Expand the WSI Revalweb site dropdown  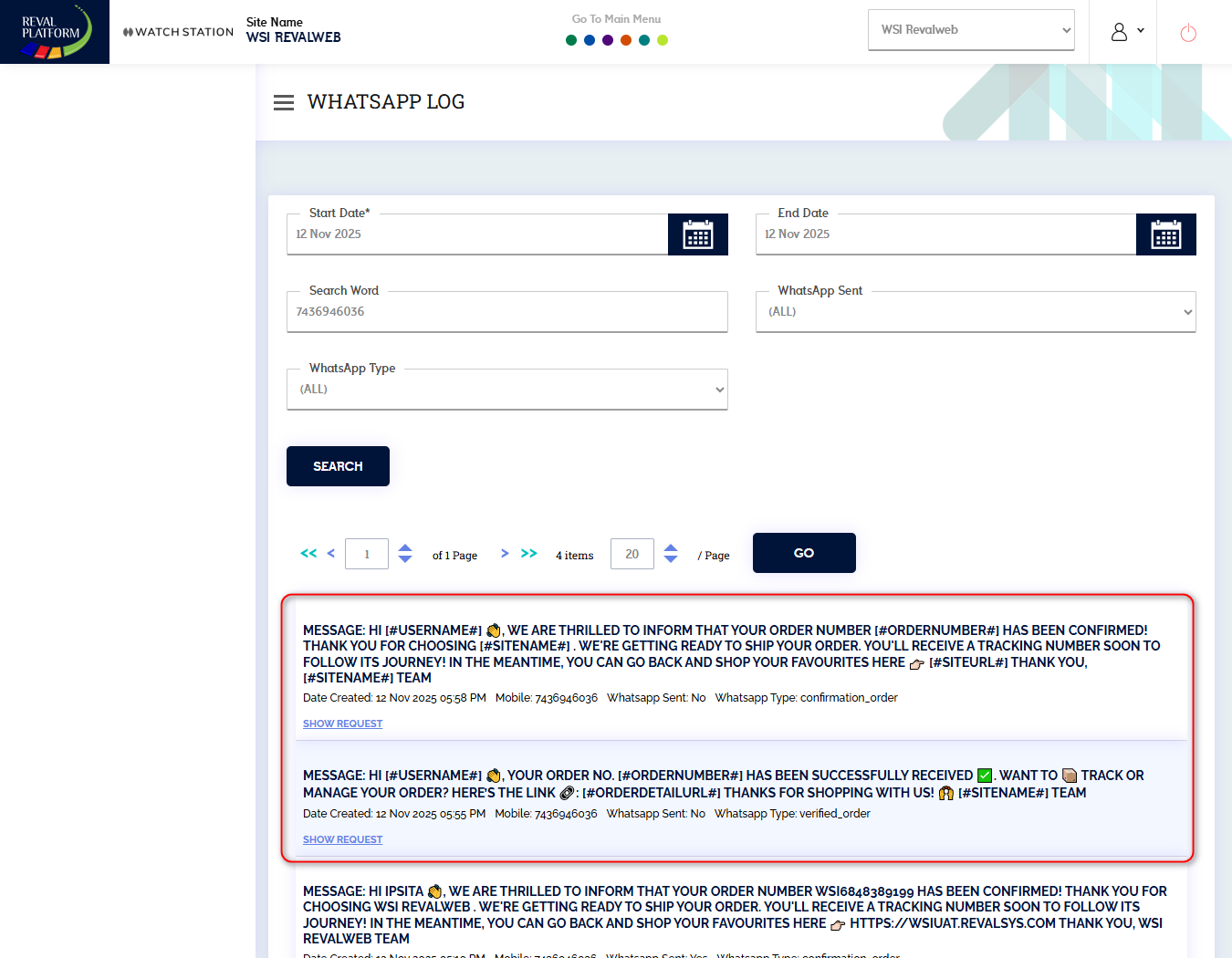(971, 30)
